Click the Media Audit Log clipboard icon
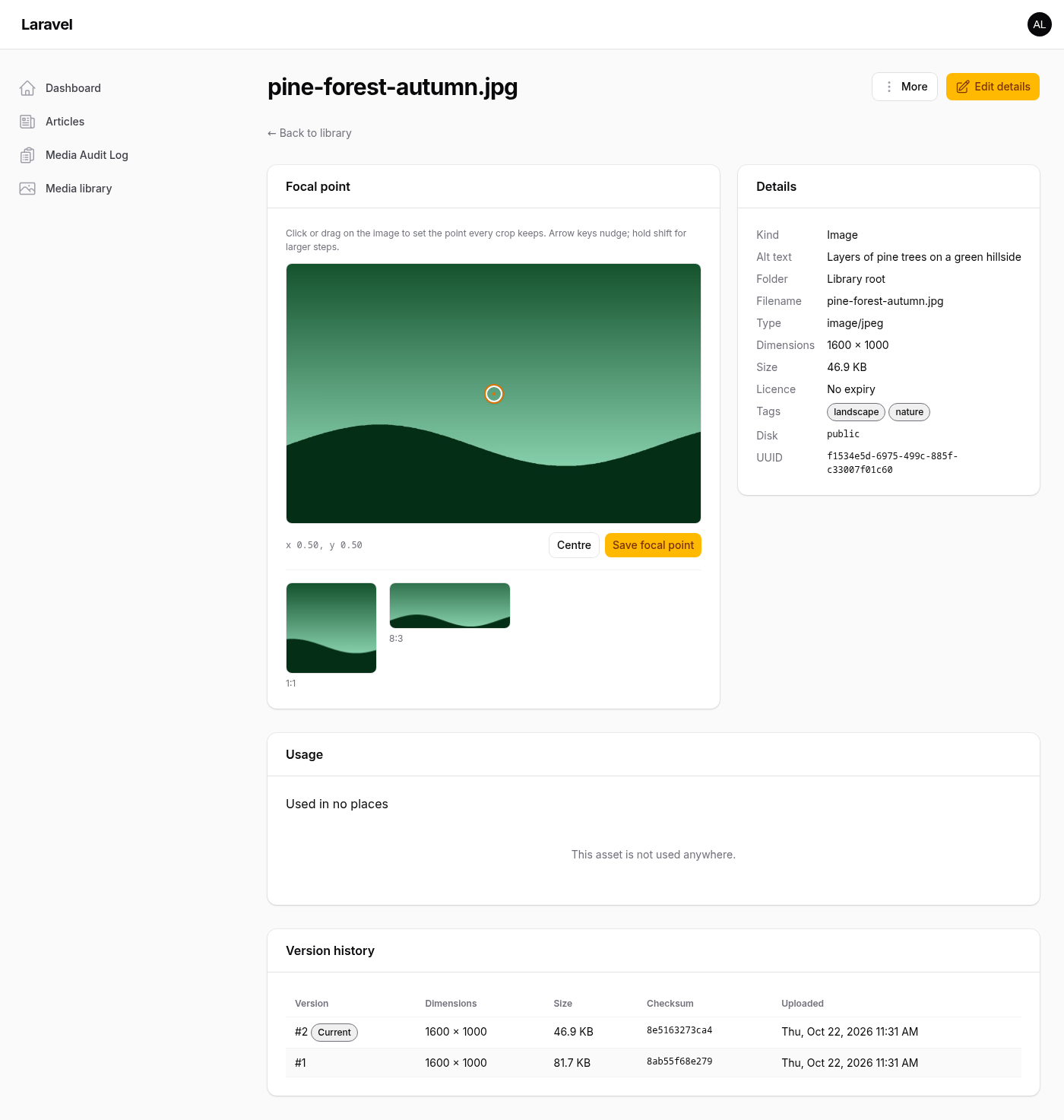1064x1120 pixels. [27, 155]
